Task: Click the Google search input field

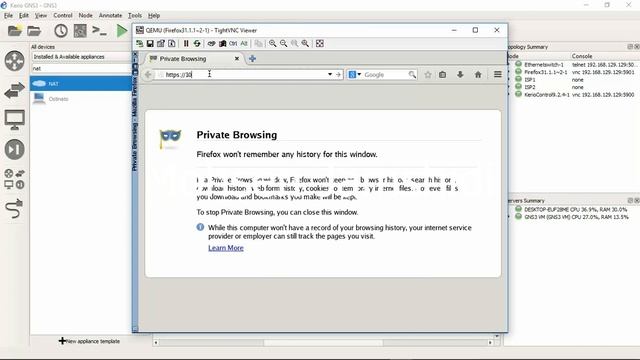Action: pos(385,75)
